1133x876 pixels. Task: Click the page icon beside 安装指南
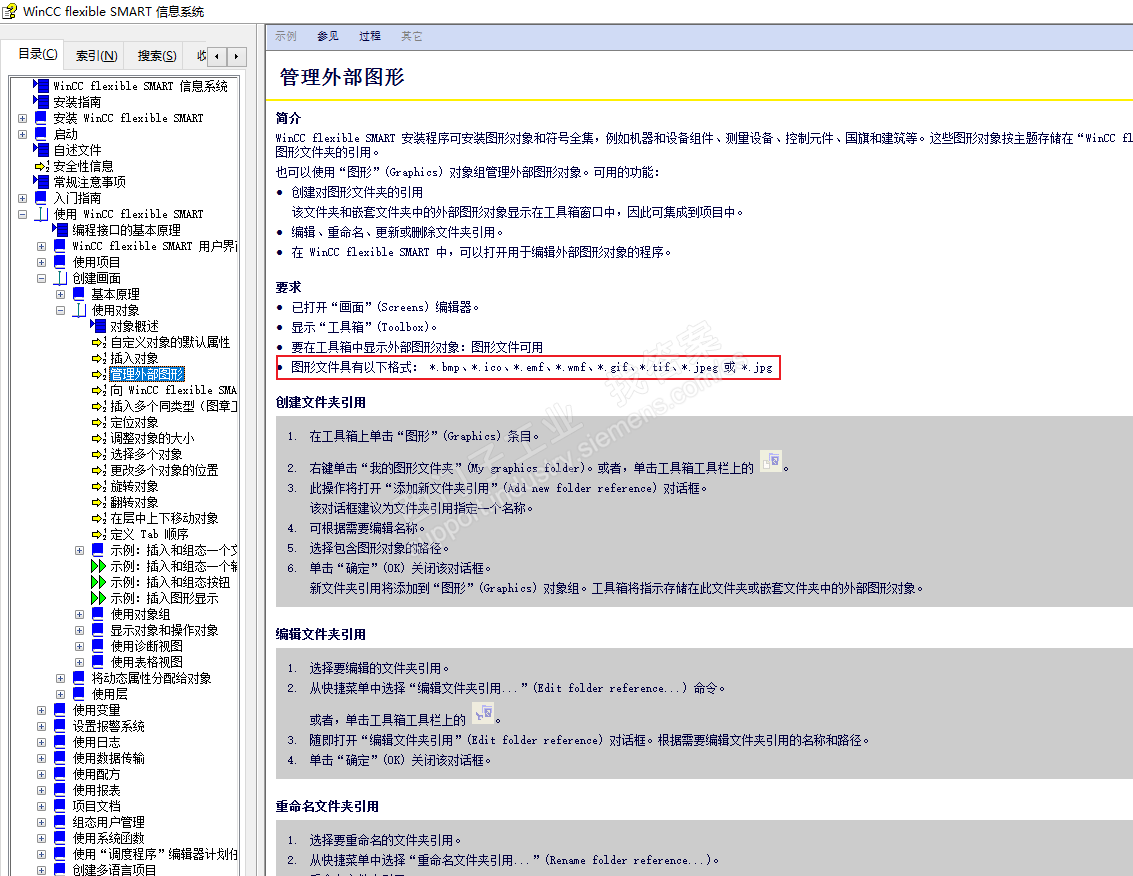pyautogui.click(x=41, y=102)
